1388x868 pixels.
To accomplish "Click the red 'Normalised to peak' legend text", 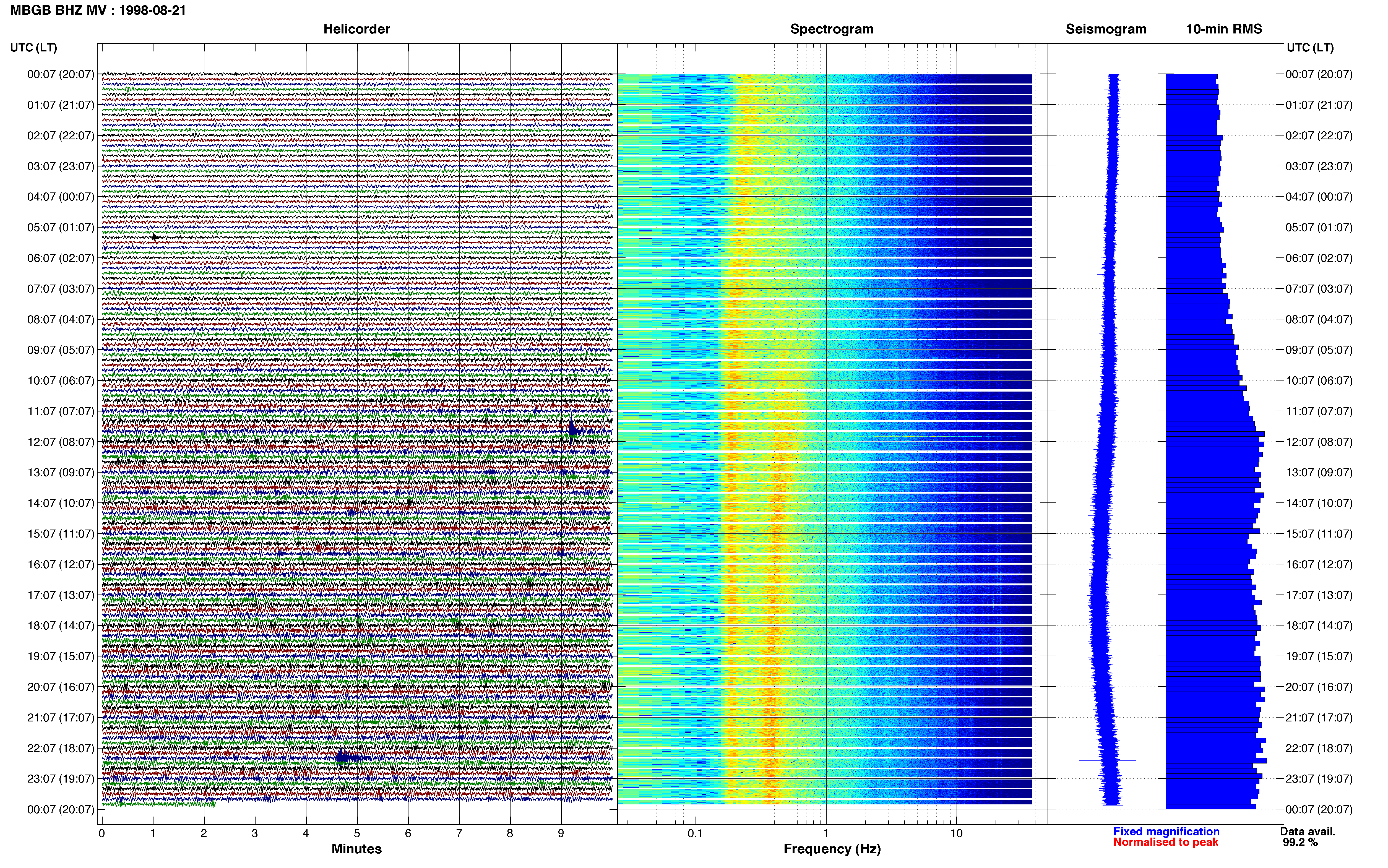I will coord(1166,842).
